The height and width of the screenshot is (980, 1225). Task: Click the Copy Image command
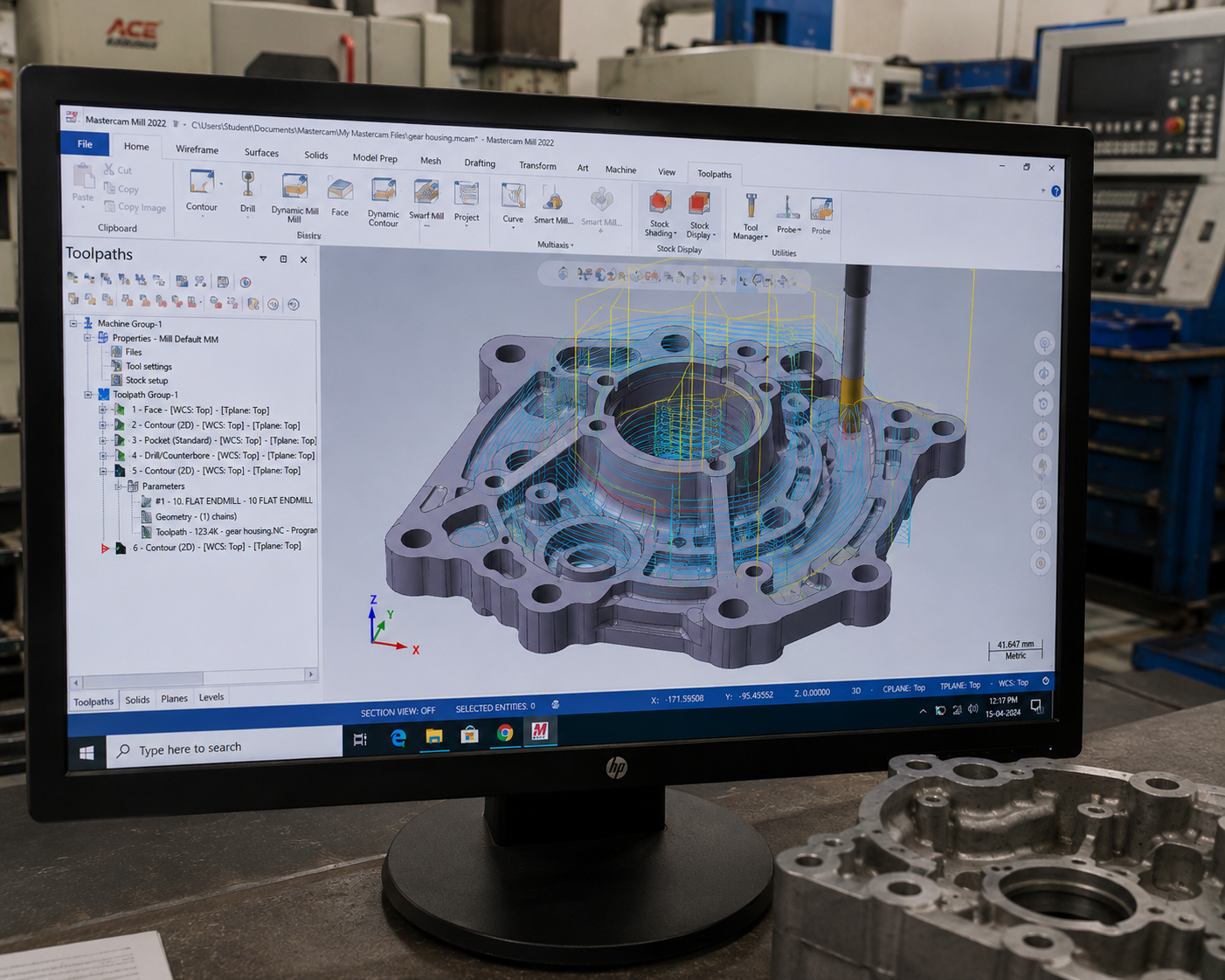135,207
